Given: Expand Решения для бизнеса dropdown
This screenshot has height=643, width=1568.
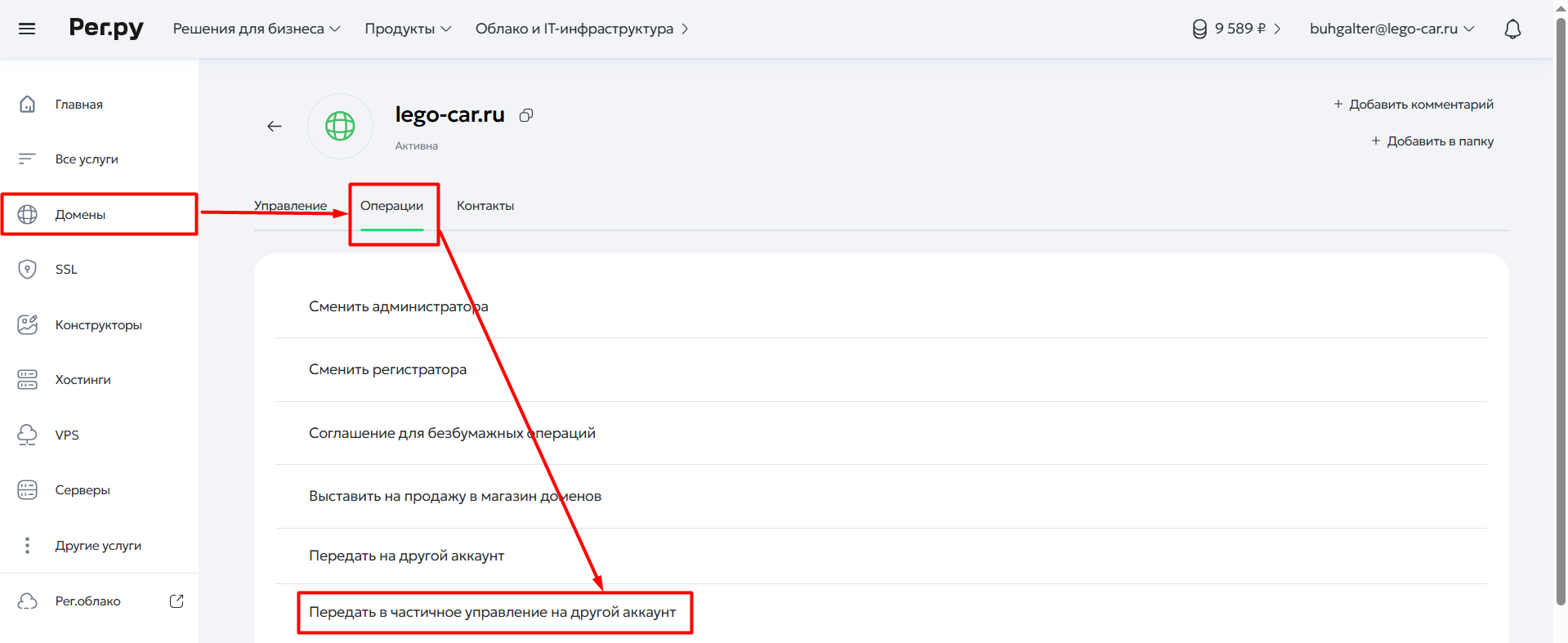Looking at the screenshot, I should click(x=257, y=29).
